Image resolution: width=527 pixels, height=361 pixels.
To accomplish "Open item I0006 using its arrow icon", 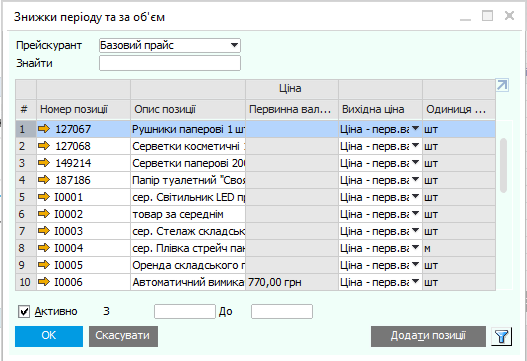I will 44,282.
